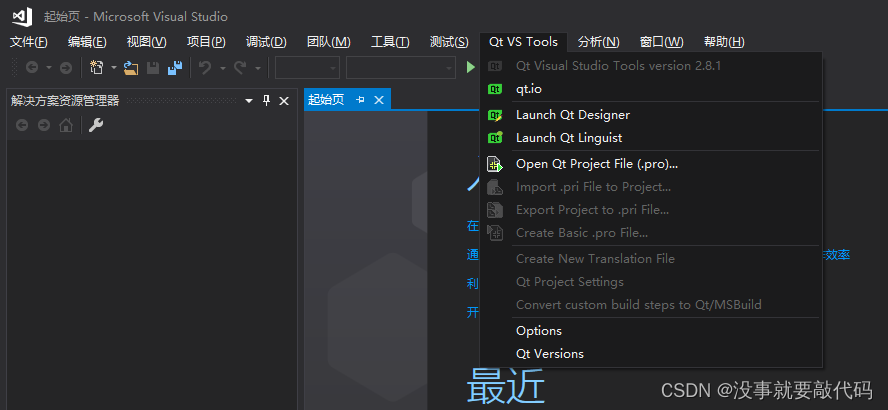
Task: Click Solution Explorer Home icon
Action: [x=66, y=125]
